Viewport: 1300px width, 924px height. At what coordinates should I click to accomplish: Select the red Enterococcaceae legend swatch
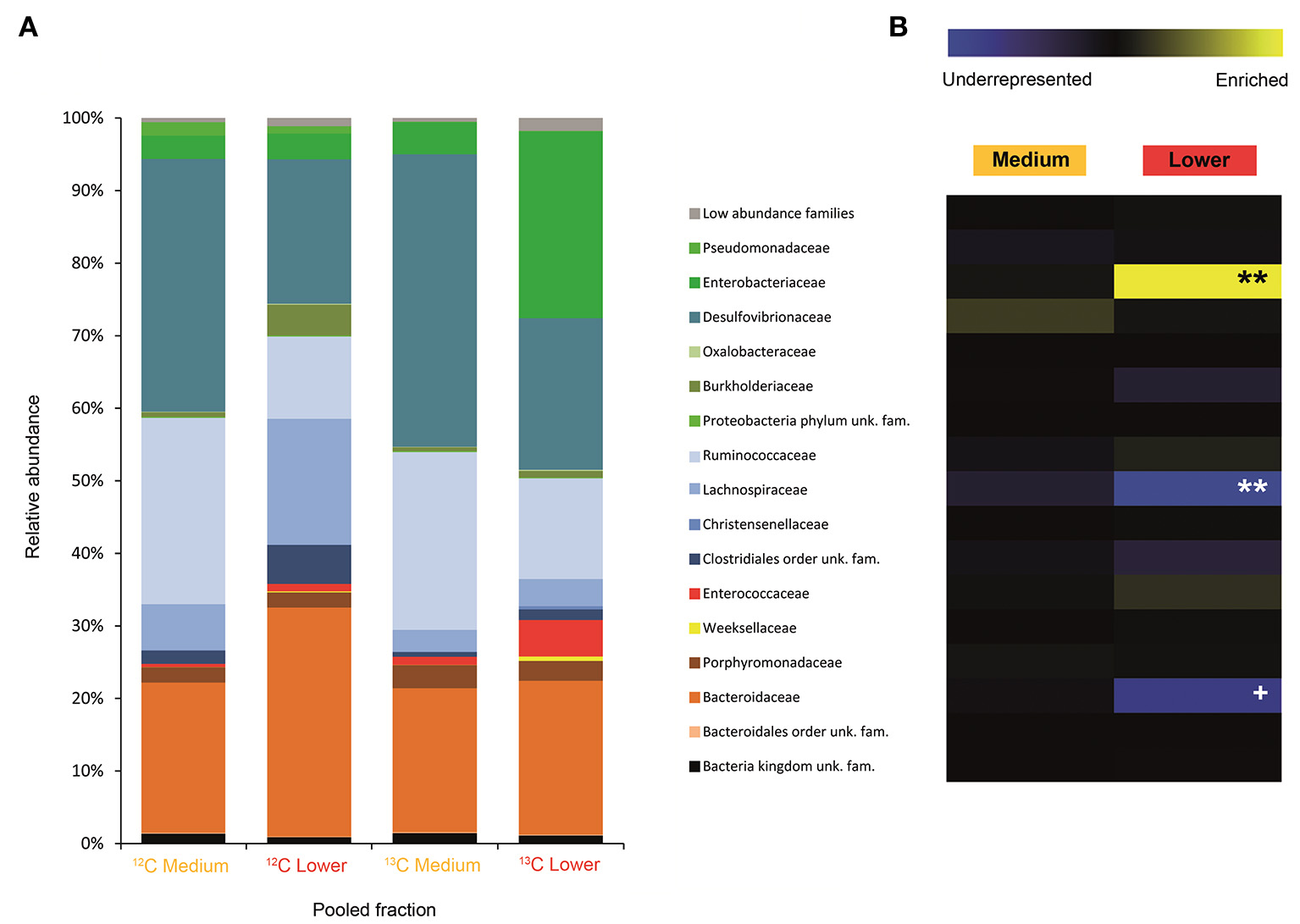click(694, 594)
